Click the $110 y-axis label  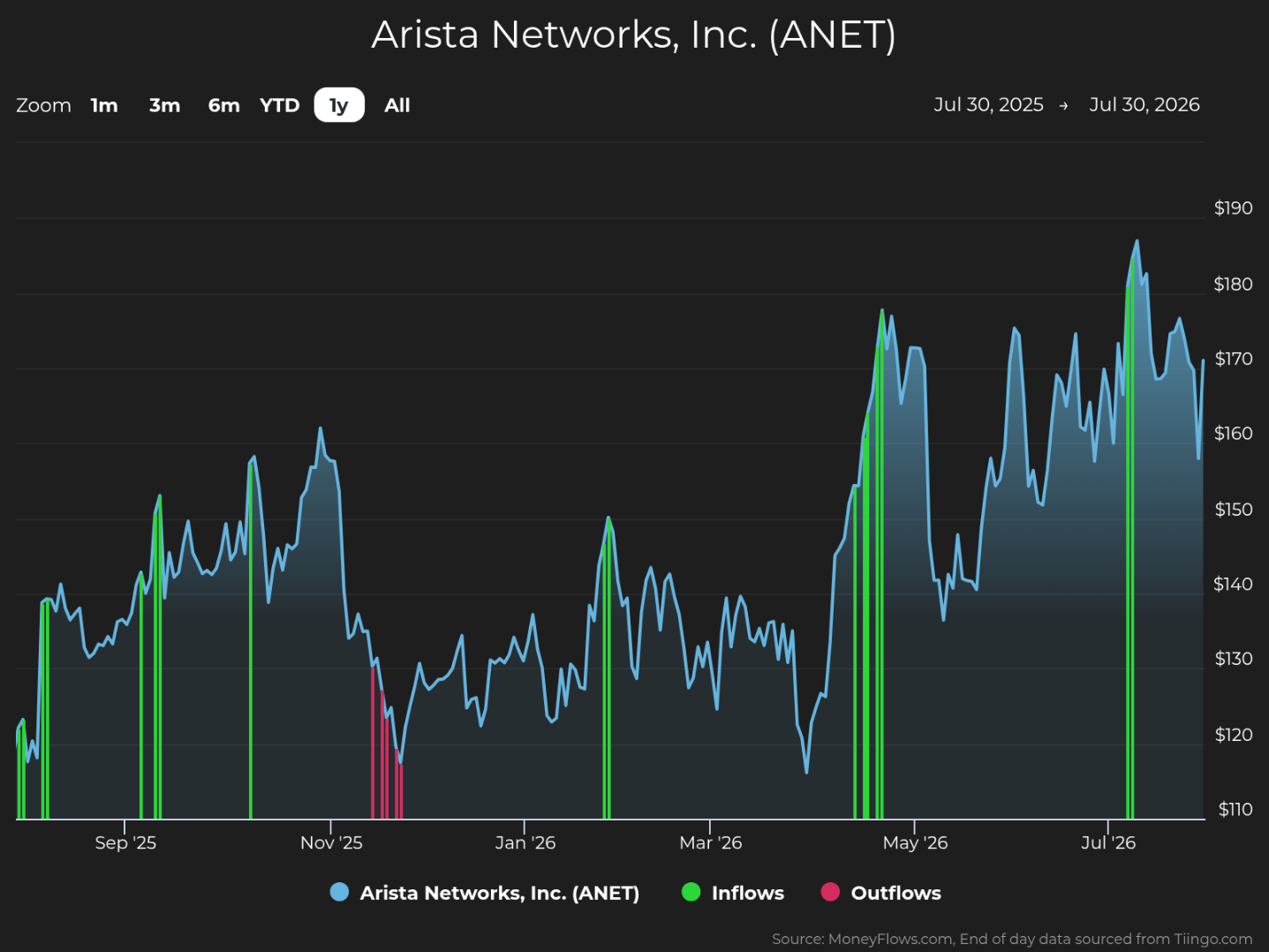(x=1235, y=810)
